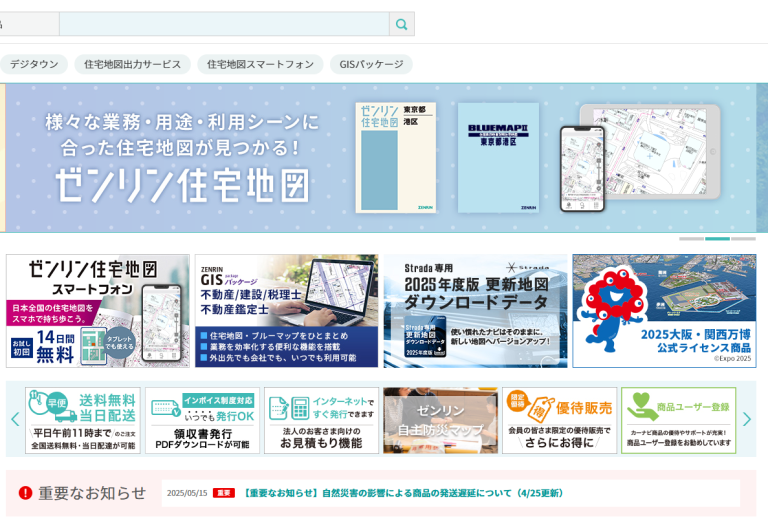Click the BLUEMAP II book cover image
768x521 pixels.
[x=498, y=158]
